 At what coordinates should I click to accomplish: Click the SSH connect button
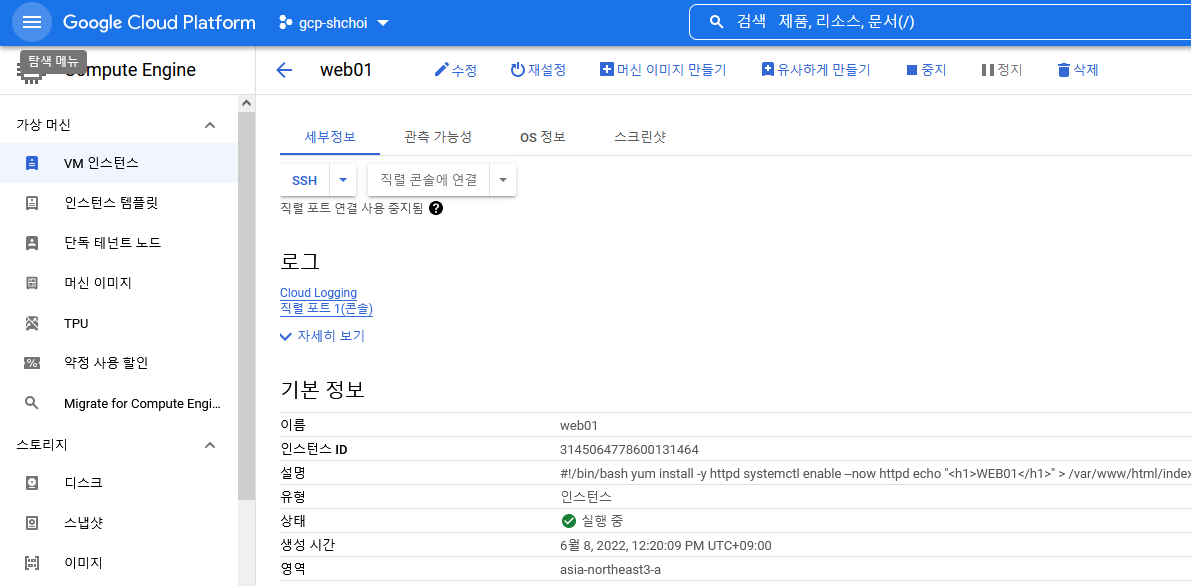coord(305,181)
